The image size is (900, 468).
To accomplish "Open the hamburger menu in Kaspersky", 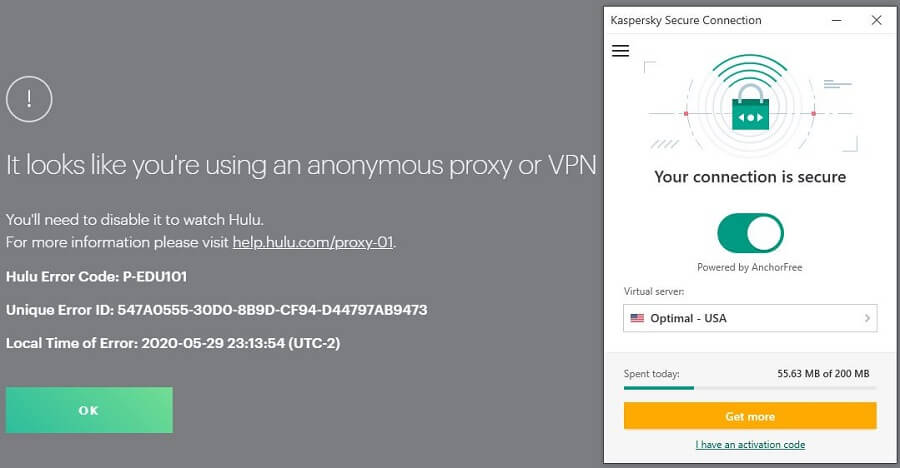I will tap(620, 51).
